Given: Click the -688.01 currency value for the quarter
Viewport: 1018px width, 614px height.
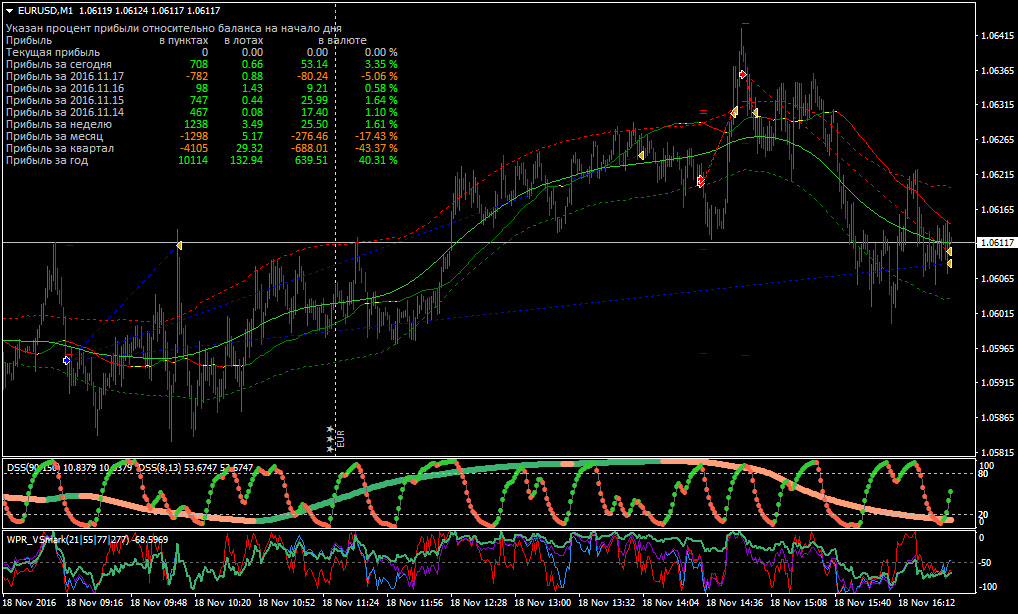Looking at the screenshot, I should [310, 148].
